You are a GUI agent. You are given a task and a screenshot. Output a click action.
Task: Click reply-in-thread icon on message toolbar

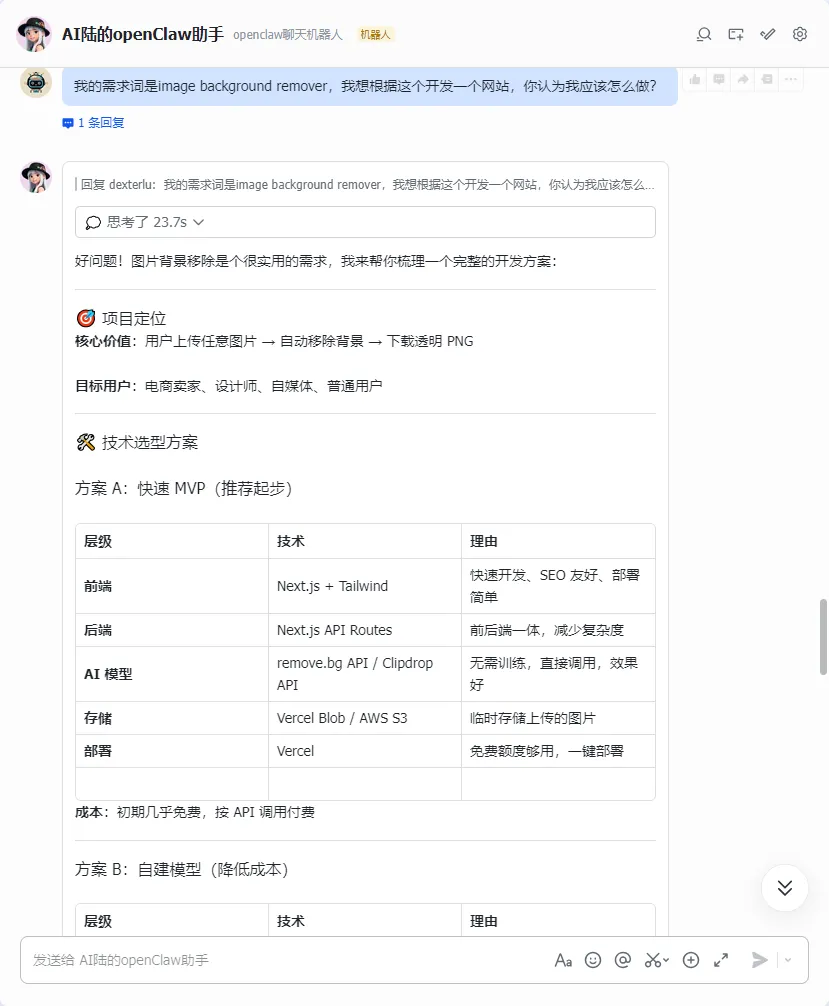pos(719,79)
